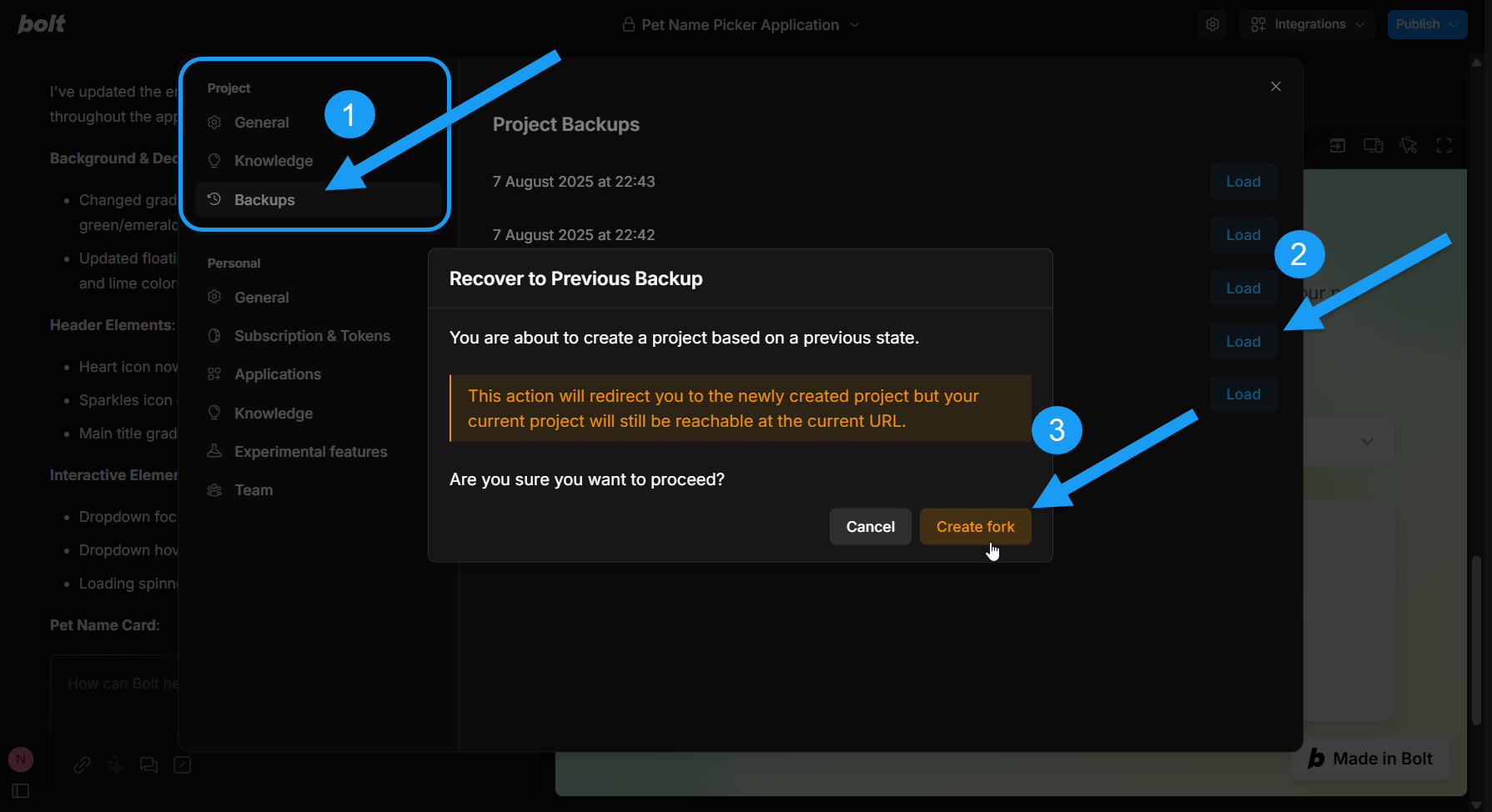
Task: Click the flask icon for Experimental features
Action: click(214, 451)
